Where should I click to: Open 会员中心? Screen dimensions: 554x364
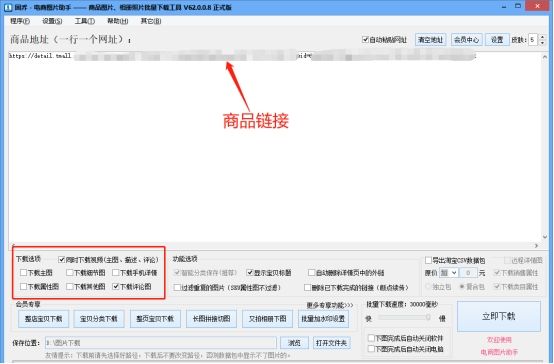click(x=466, y=40)
